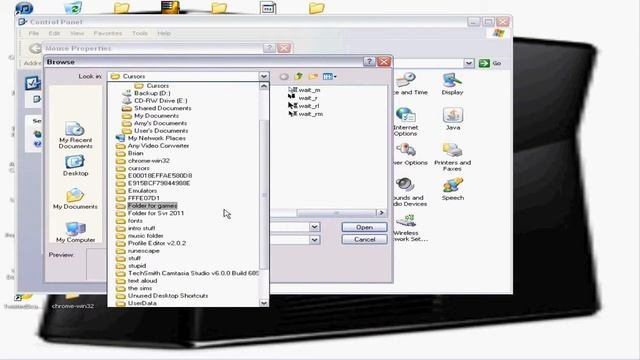
Task: Open Control Panel View menu
Action: (x=77, y=33)
